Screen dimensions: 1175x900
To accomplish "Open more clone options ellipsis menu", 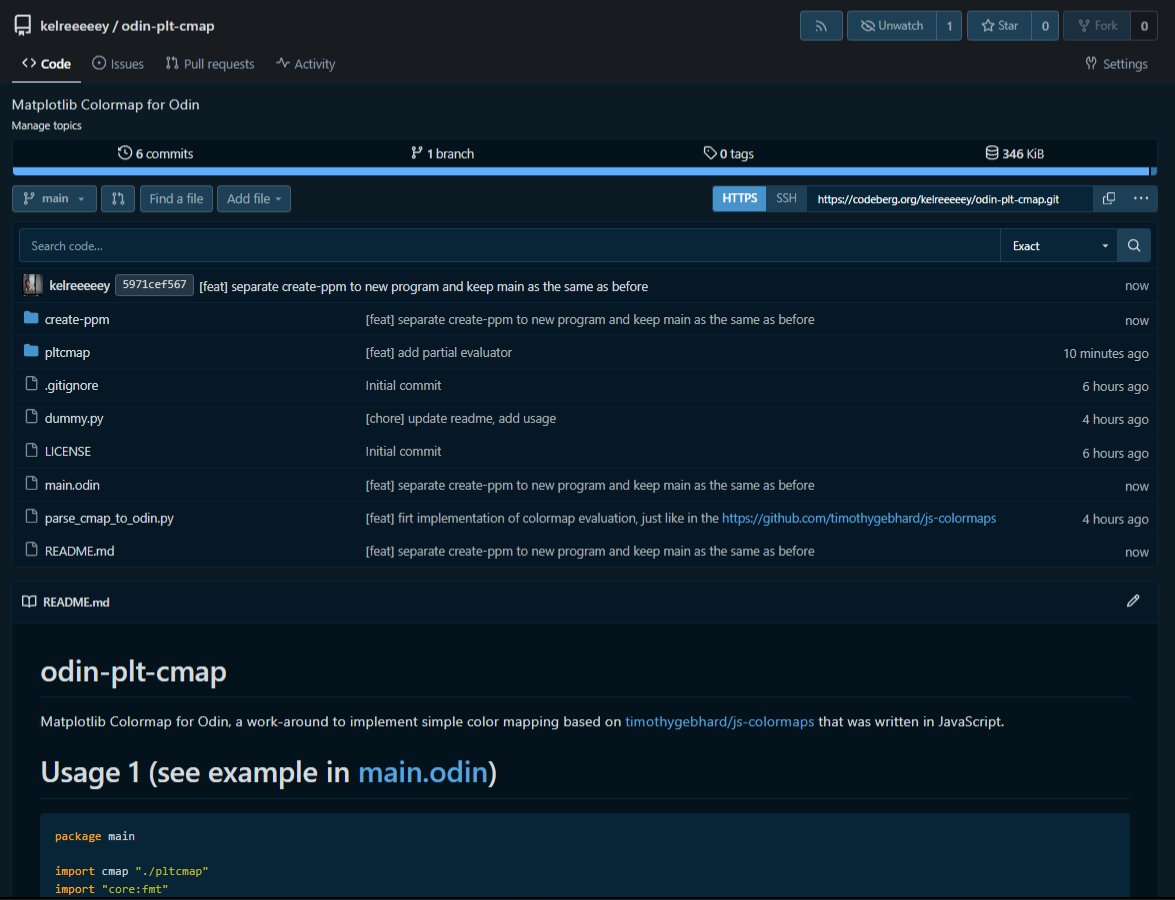I will tap(1141, 199).
